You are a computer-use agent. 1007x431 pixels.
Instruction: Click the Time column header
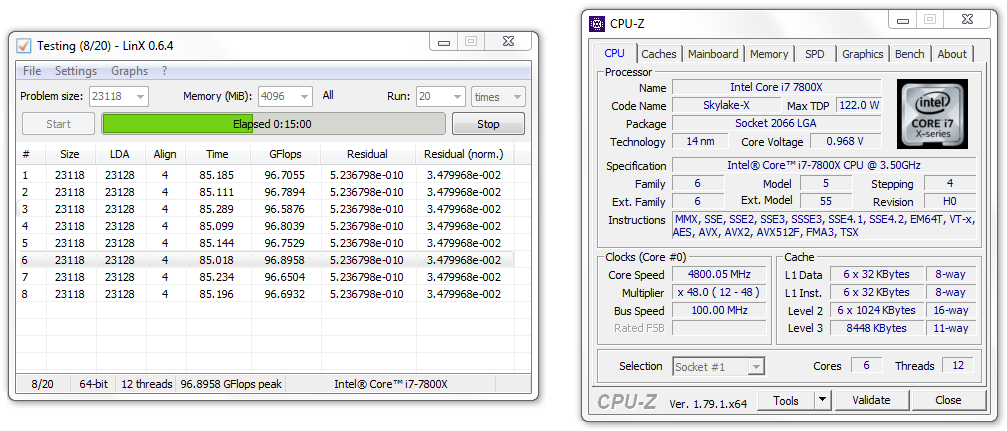coord(217,154)
